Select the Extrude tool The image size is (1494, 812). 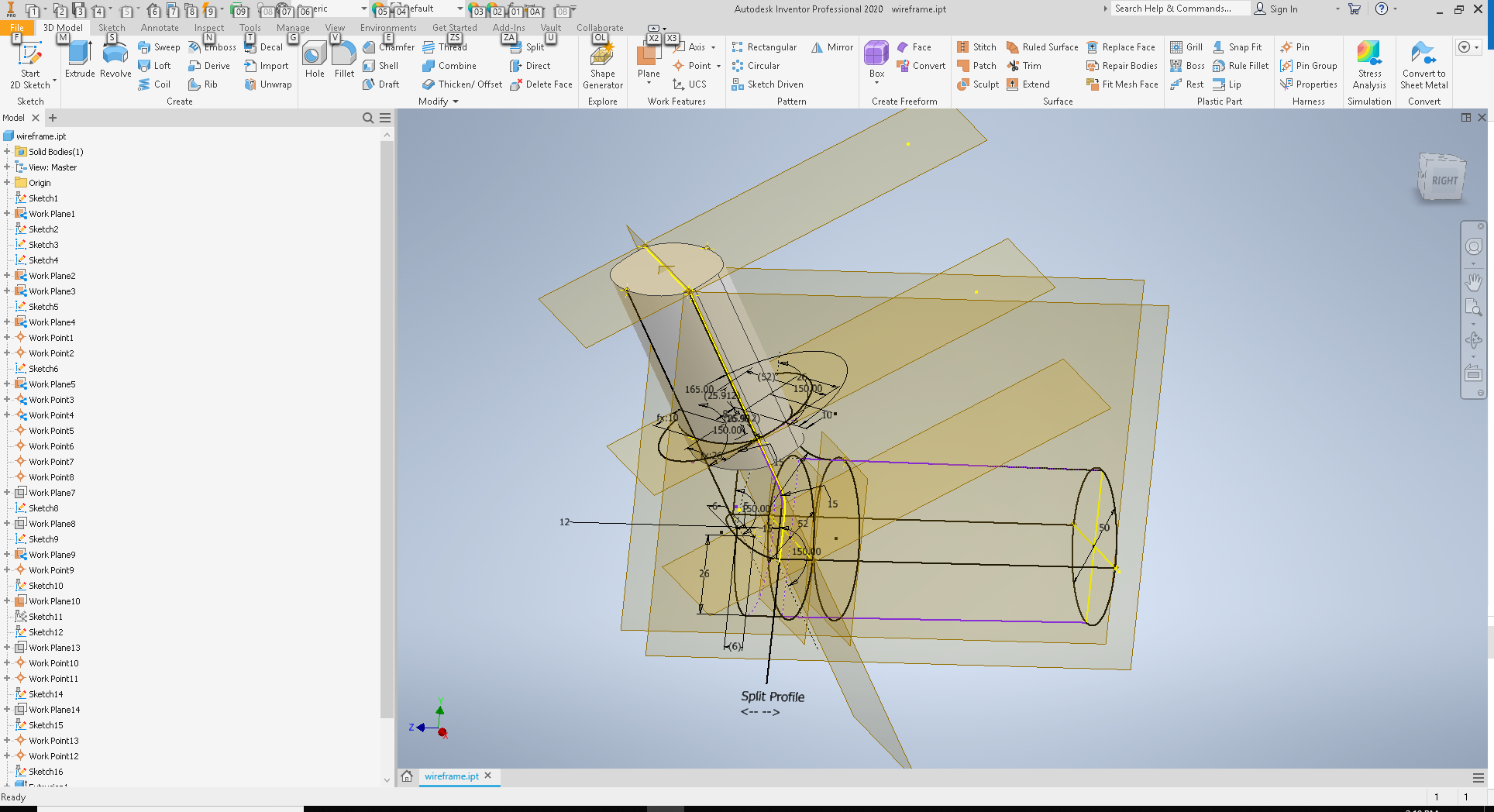coord(78,58)
